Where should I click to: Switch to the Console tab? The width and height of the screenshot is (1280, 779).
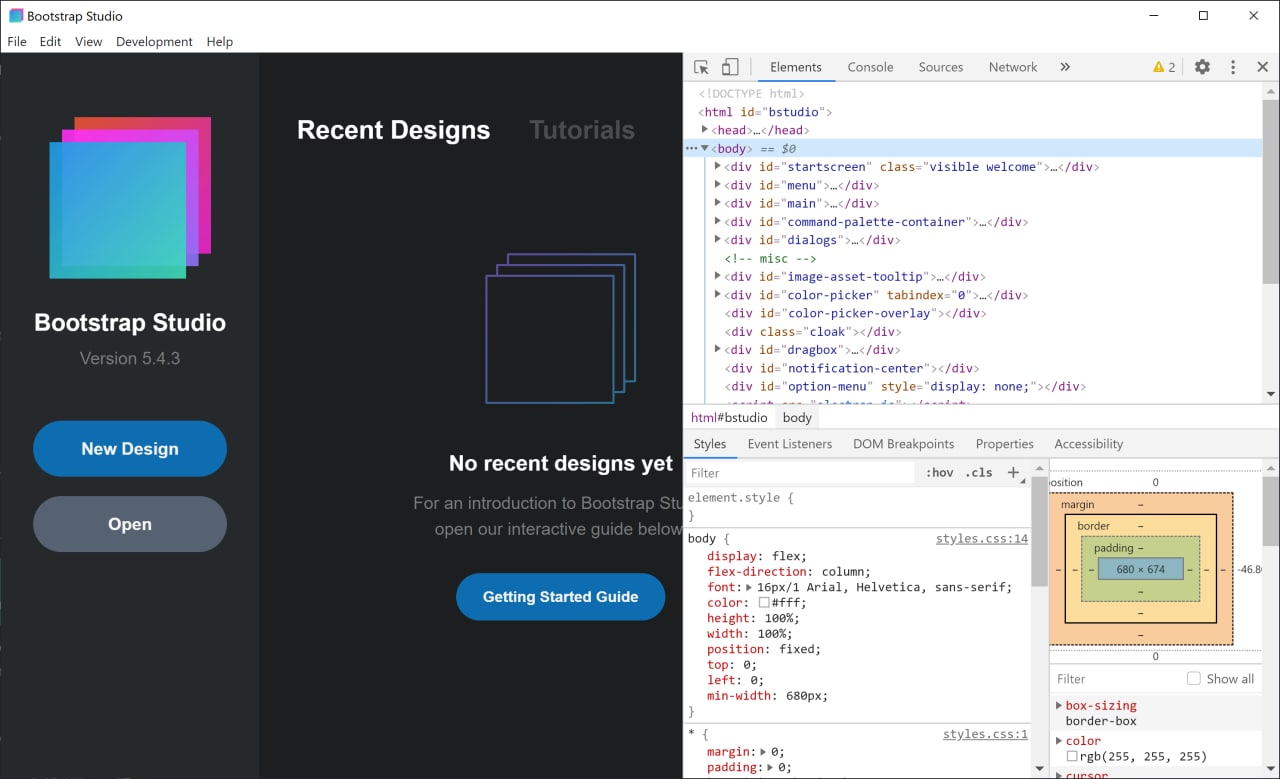870,67
